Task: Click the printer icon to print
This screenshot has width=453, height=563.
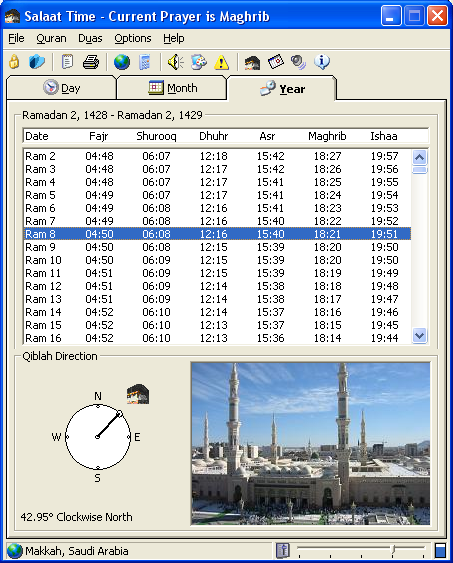Action: (x=91, y=62)
